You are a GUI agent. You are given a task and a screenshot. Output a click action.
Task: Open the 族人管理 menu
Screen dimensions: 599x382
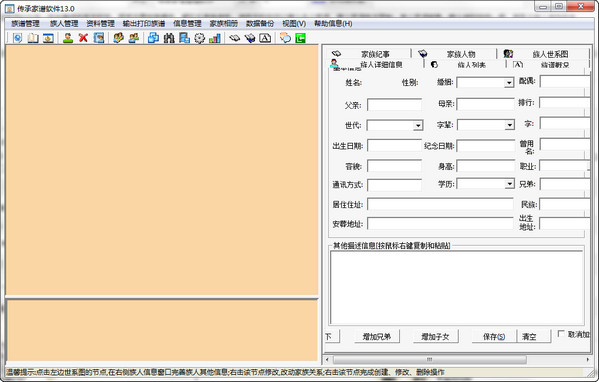[64, 24]
